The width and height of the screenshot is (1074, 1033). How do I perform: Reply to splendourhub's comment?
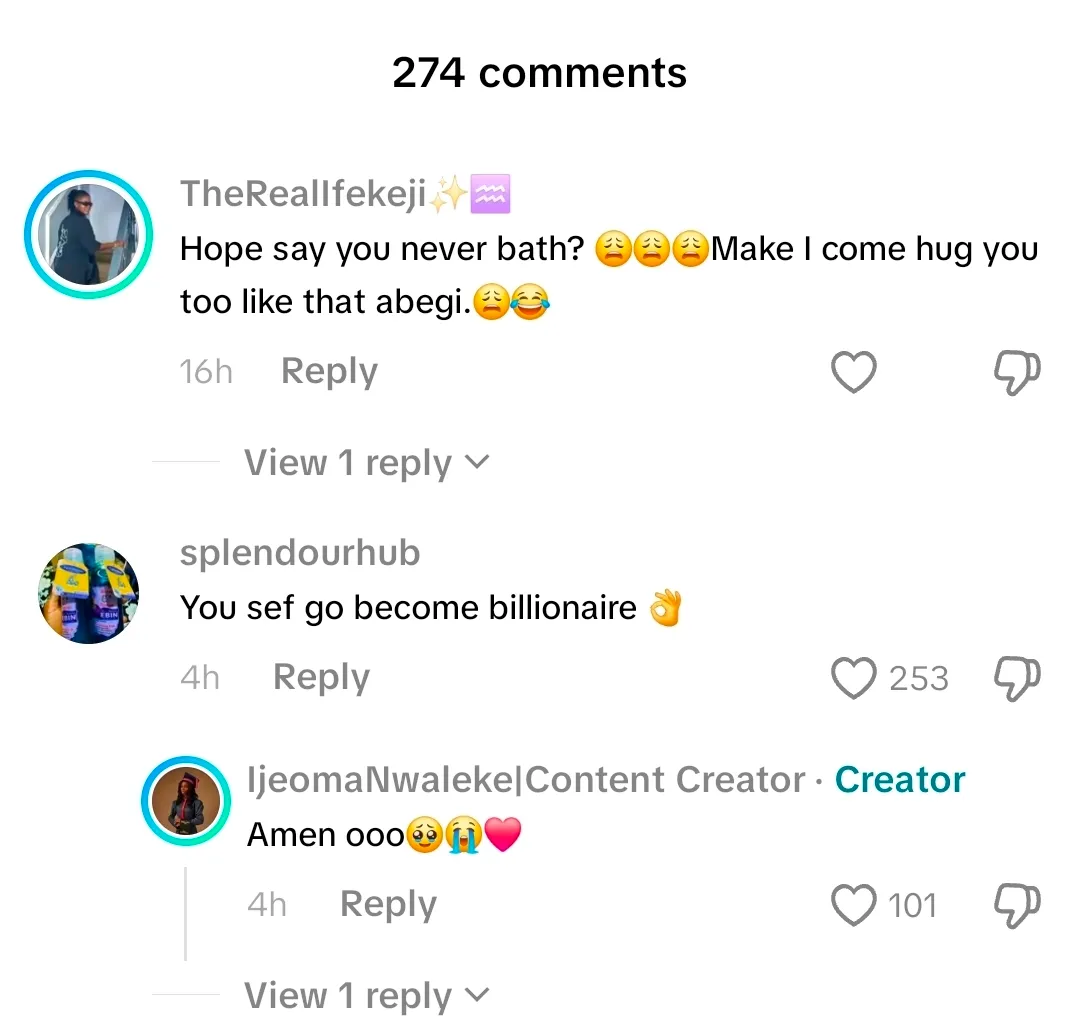pos(321,678)
